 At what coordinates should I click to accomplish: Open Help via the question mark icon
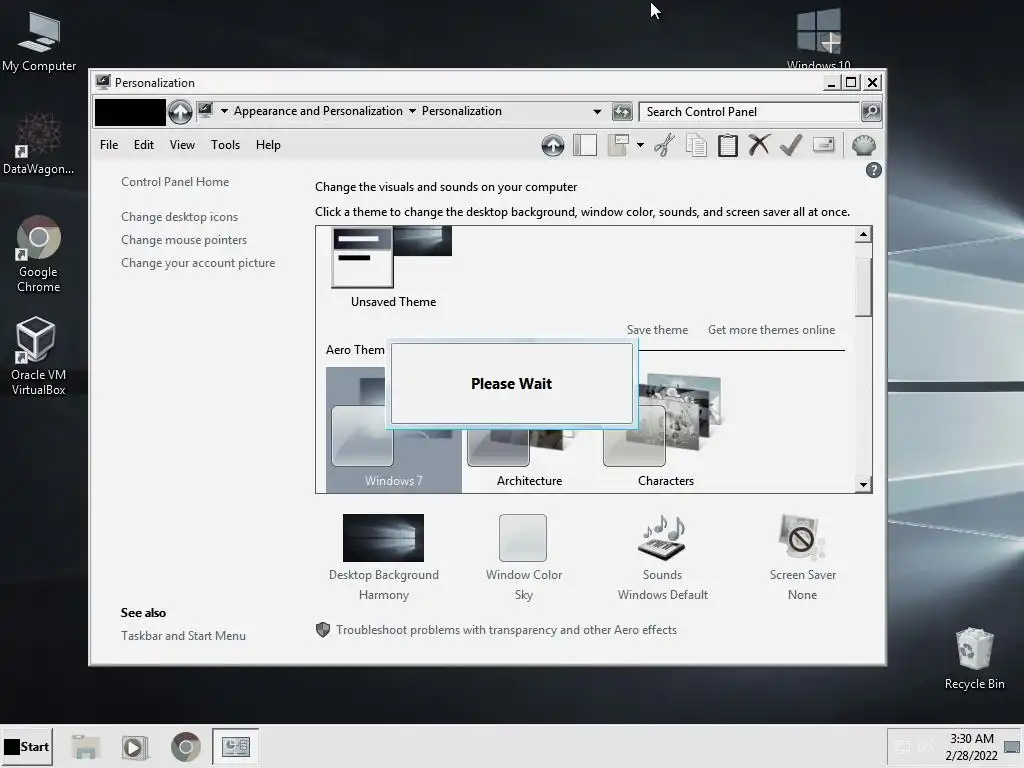pos(873,170)
